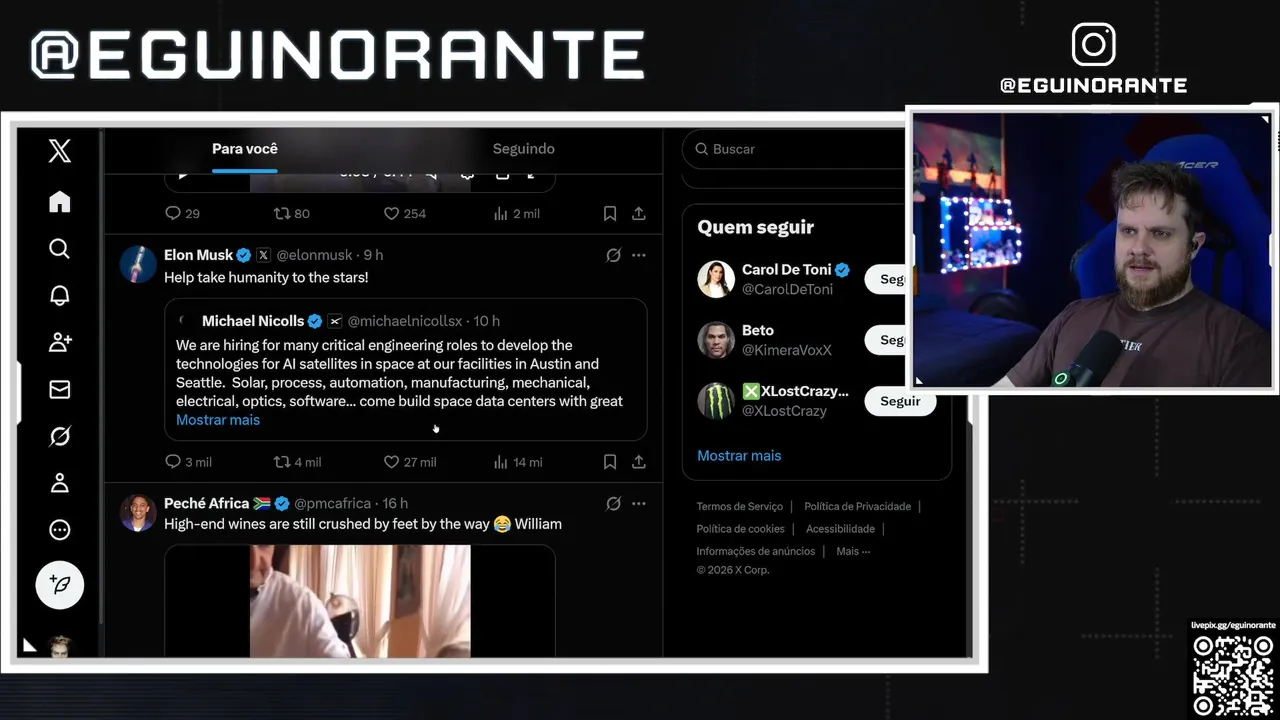Repost Elon Musk's post with 4 mil
Screen dimensions: 1280x720
point(283,462)
